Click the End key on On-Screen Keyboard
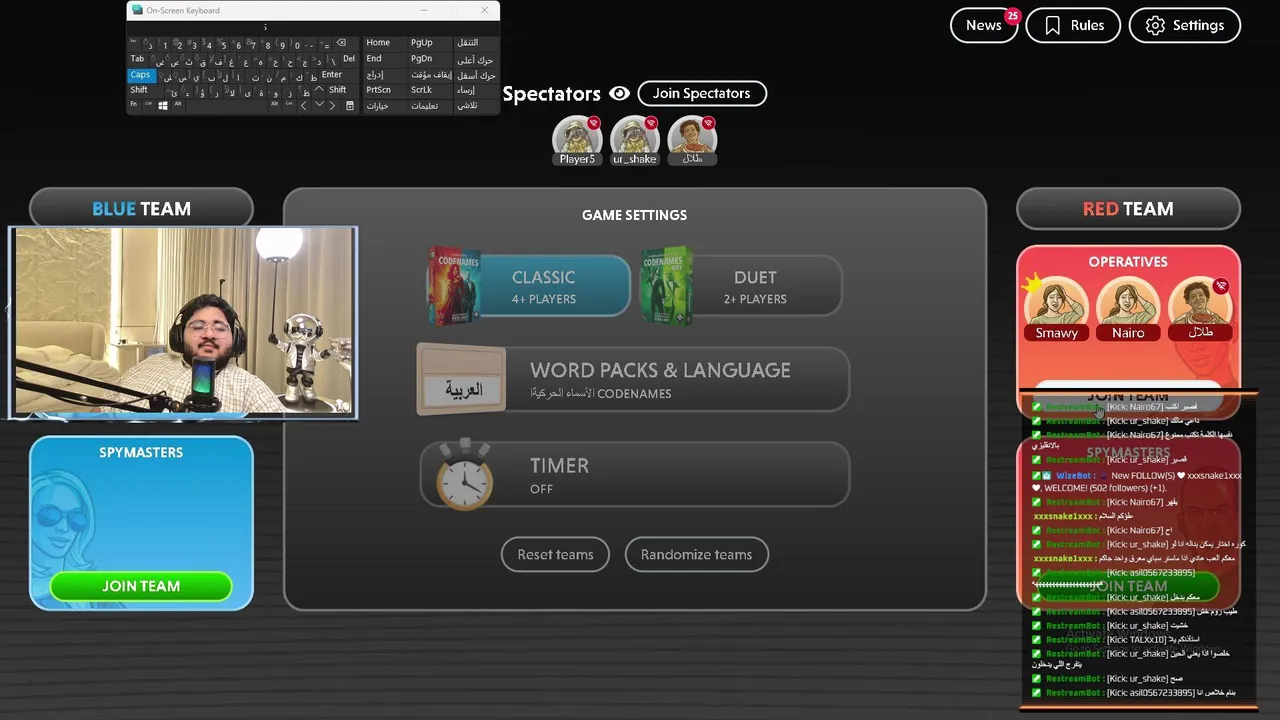This screenshot has width=1280, height=720. coord(385,60)
